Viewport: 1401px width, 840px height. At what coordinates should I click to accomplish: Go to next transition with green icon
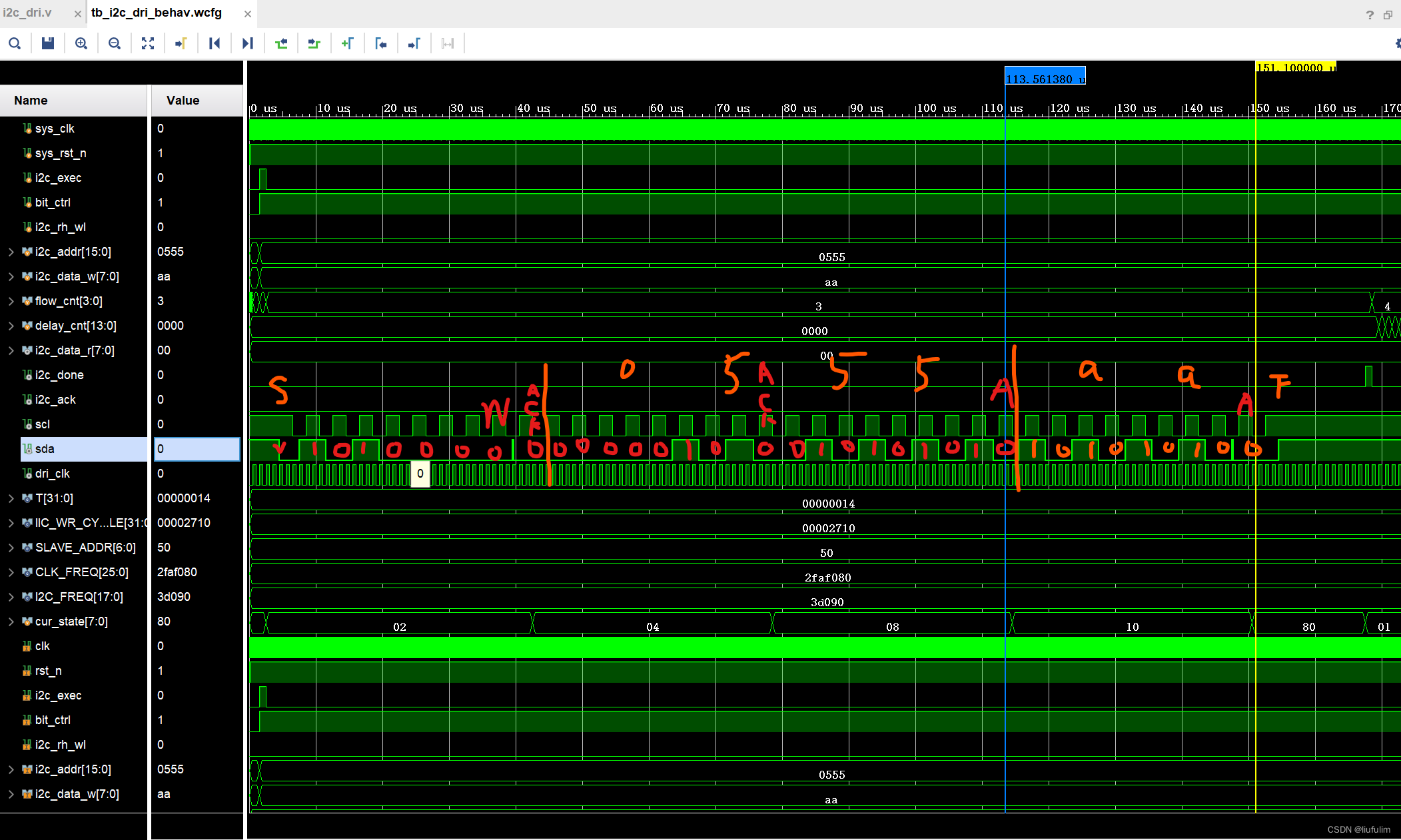[x=314, y=44]
